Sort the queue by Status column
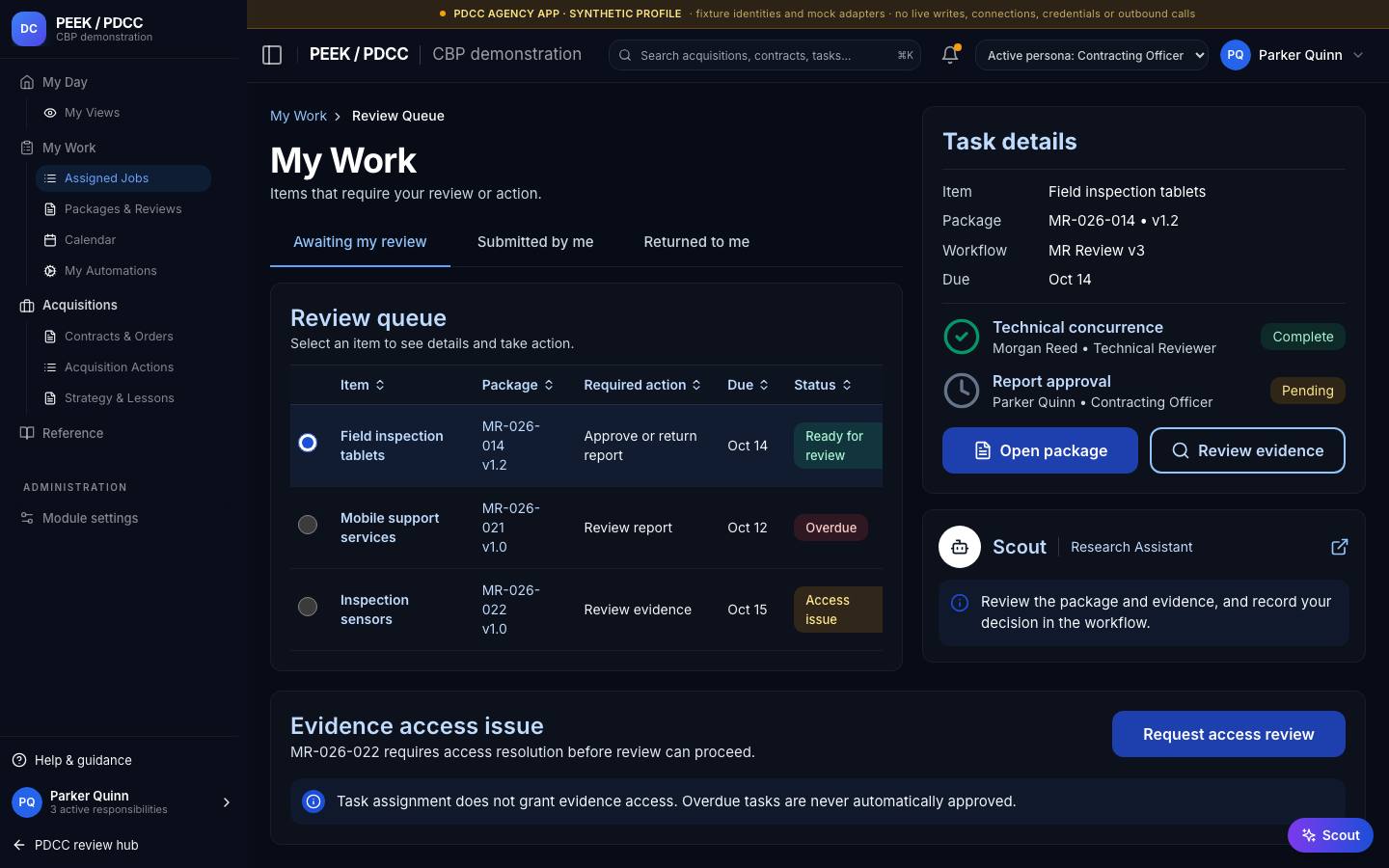The height and width of the screenshot is (868, 1389). (823, 385)
